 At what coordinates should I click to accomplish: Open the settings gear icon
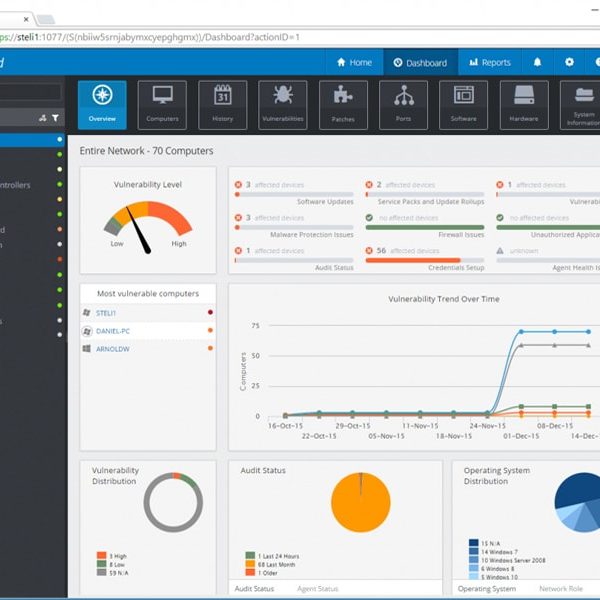(x=569, y=62)
